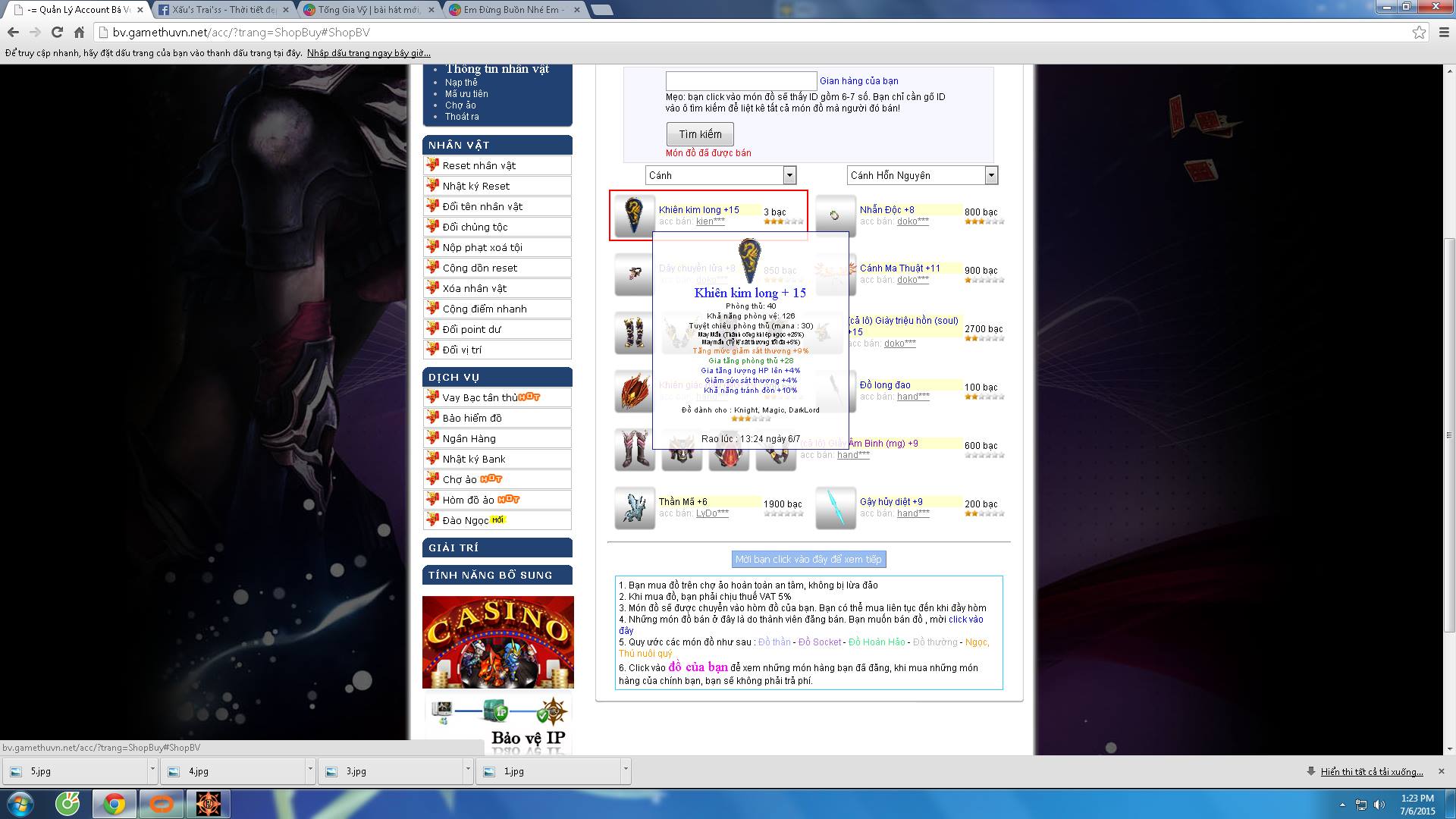Bookmark this page with star icon
The image size is (1456, 819).
coord(1419,33)
